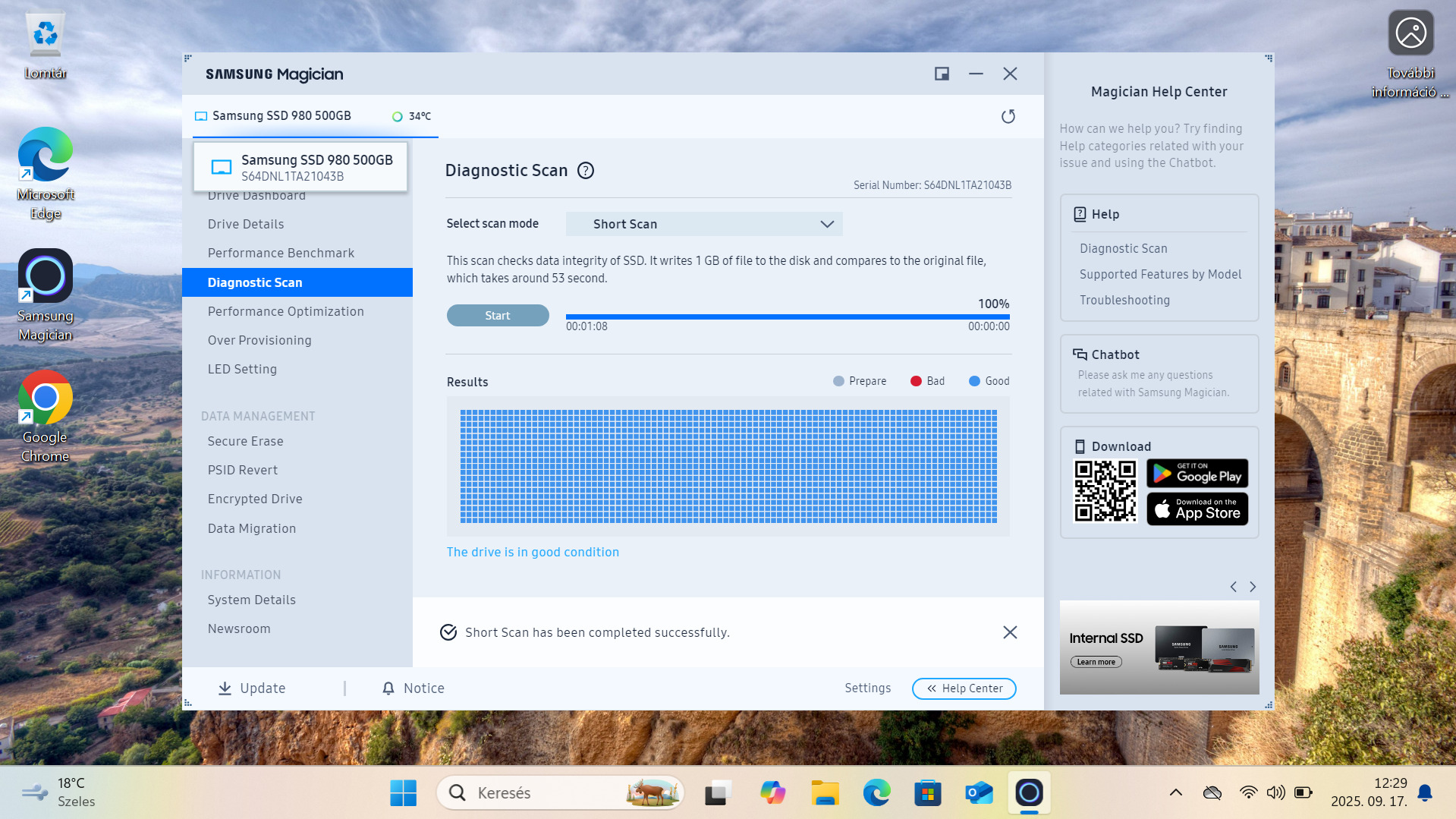This screenshot has height=819, width=1456.
Task: Open Samsung Magician desktop shortcut
Action: (x=46, y=295)
